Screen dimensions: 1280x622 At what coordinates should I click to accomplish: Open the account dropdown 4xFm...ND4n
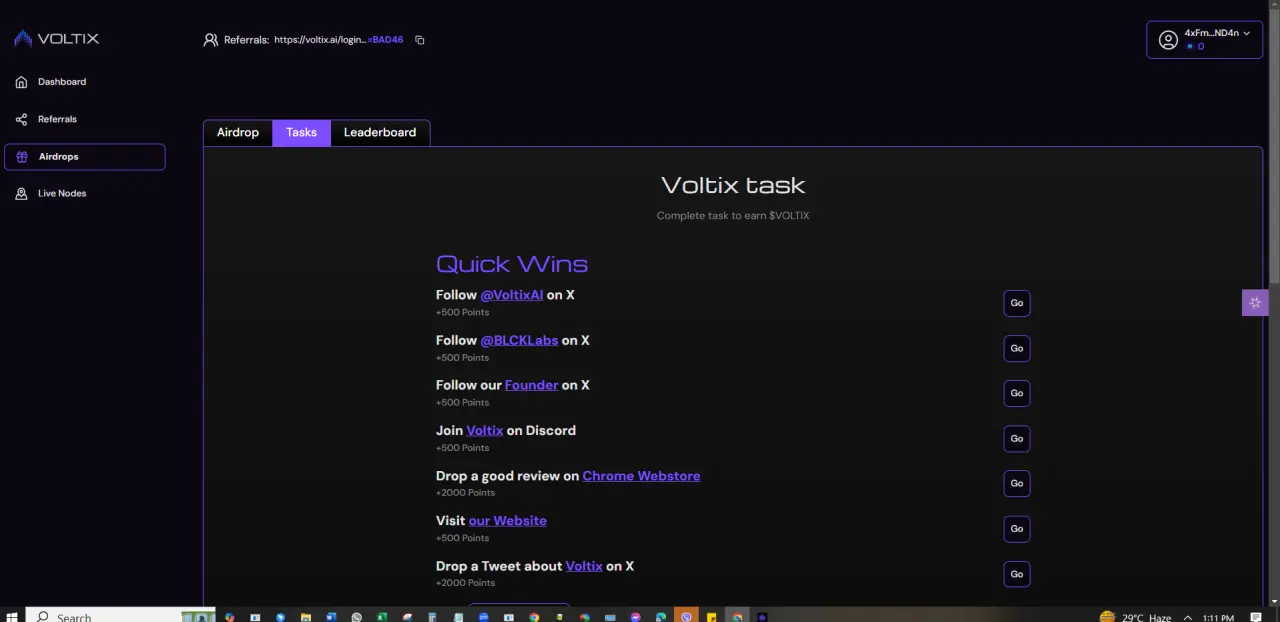pos(1204,40)
